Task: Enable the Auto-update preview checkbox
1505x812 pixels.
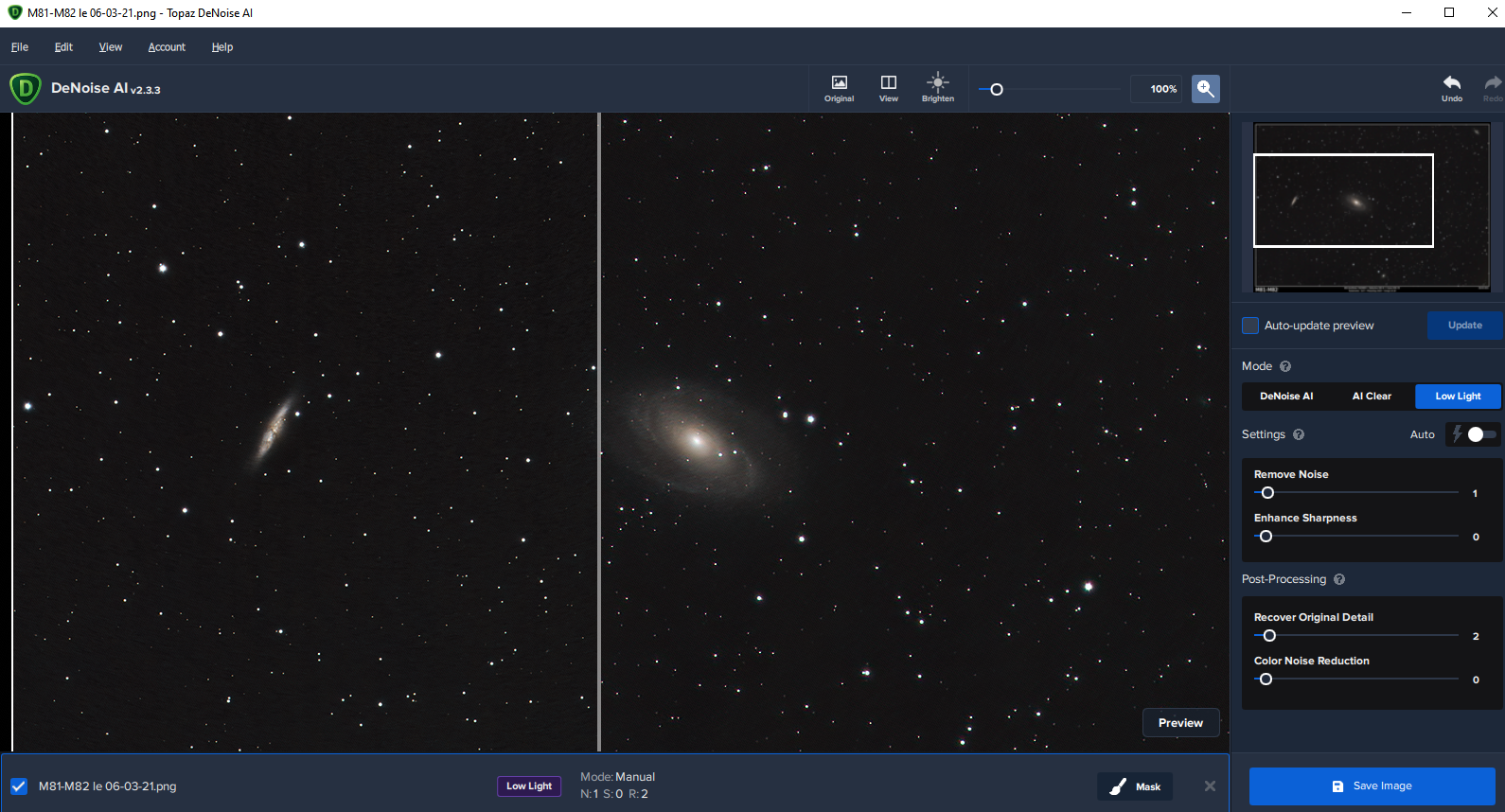Action: click(1250, 326)
